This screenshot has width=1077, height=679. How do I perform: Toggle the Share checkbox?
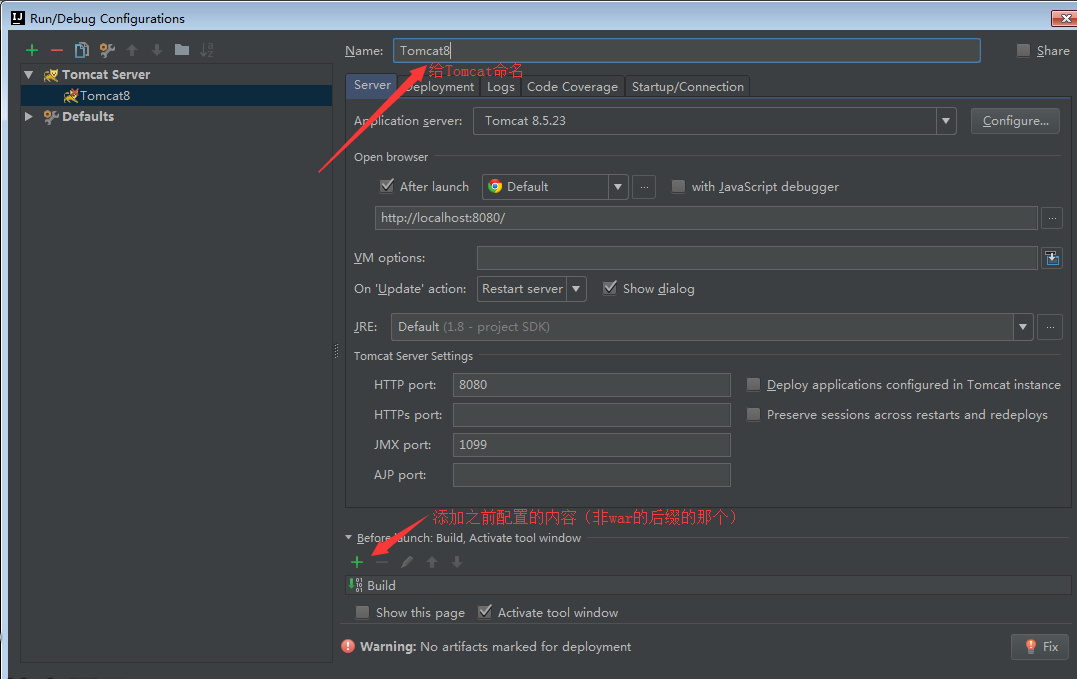click(x=1023, y=50)
